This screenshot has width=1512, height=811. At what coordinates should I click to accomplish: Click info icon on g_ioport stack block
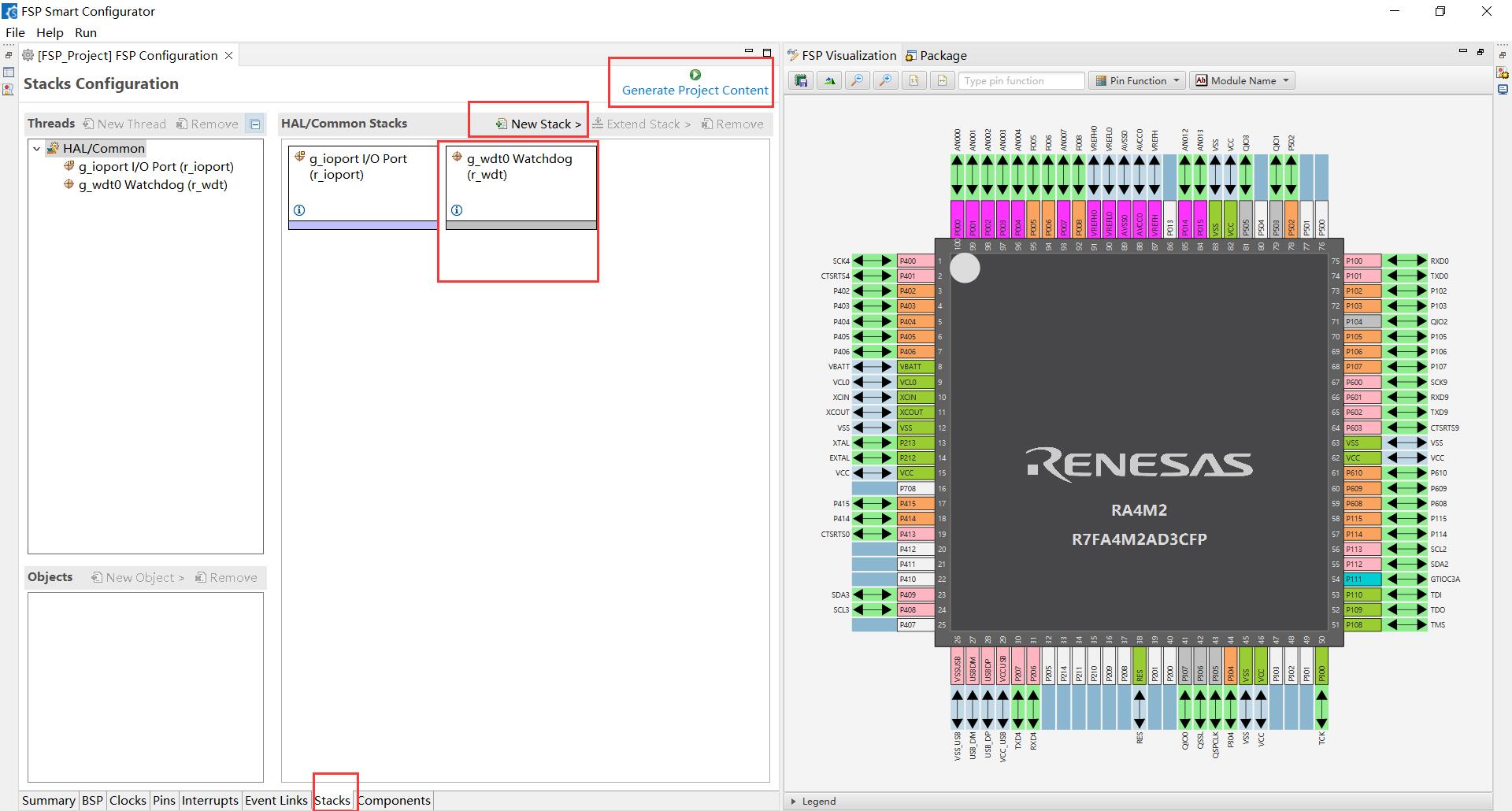(x=299, y=210)
